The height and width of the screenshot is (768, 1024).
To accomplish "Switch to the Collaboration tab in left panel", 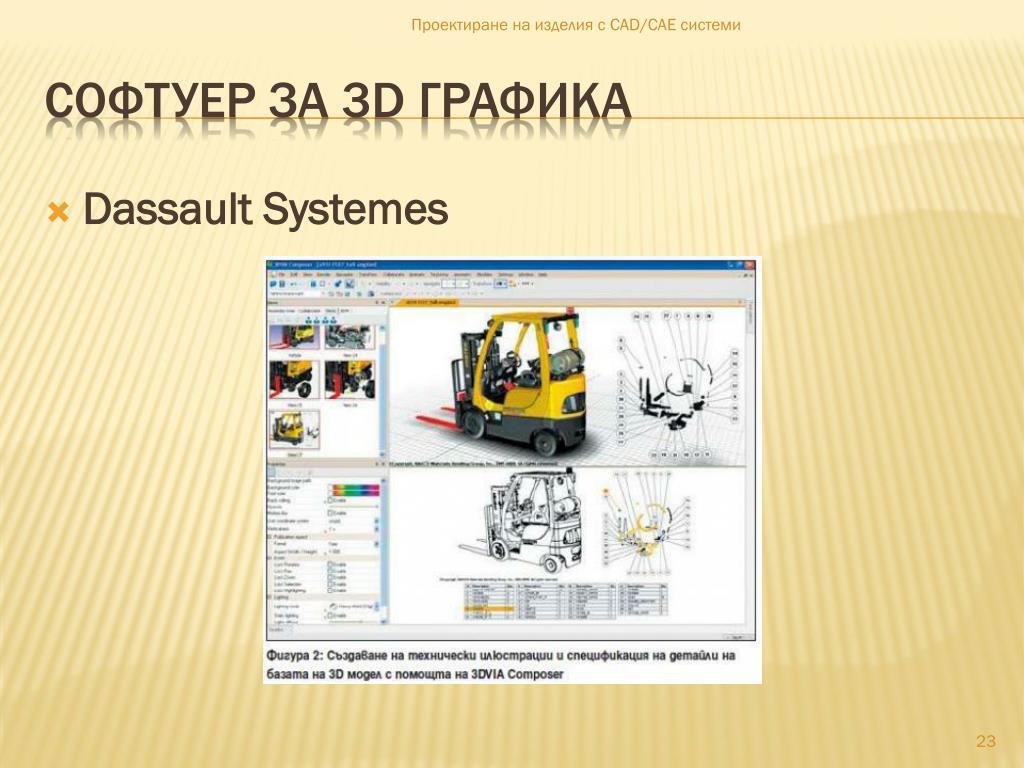I will 310,311.
